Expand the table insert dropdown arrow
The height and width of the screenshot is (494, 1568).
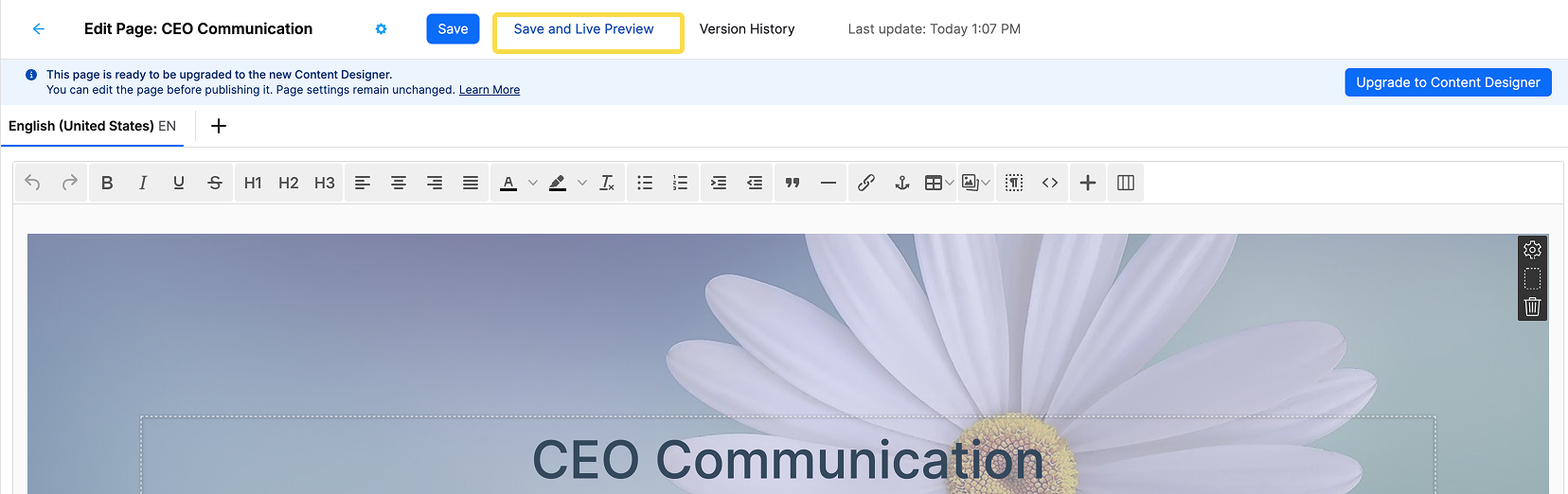950,183
